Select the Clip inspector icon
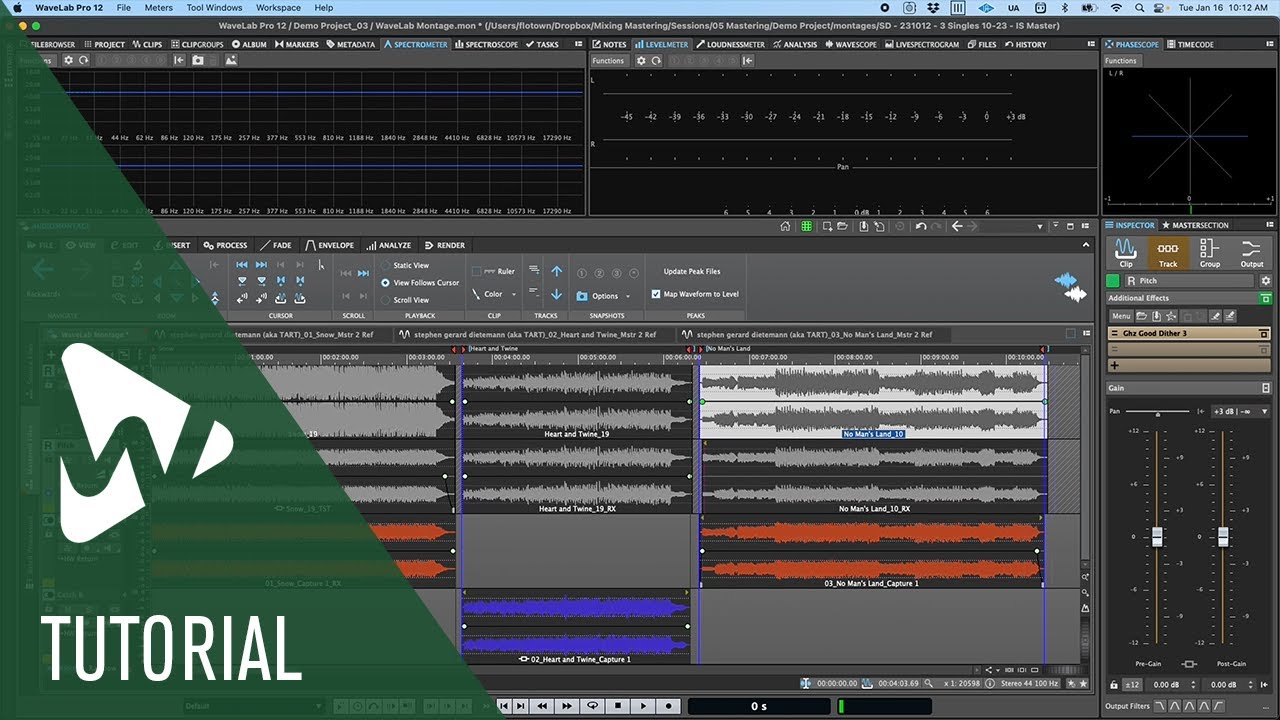 coord(1126,252)
